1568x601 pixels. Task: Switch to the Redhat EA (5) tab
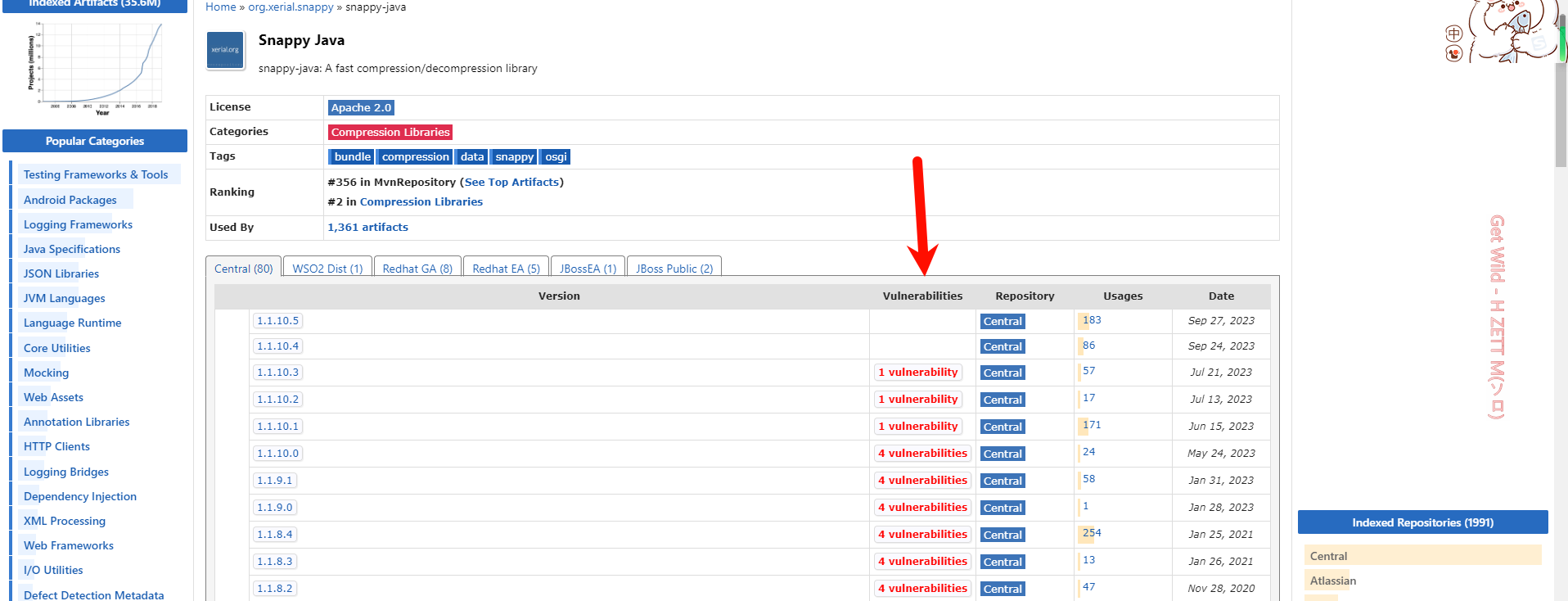click(506, 268)
